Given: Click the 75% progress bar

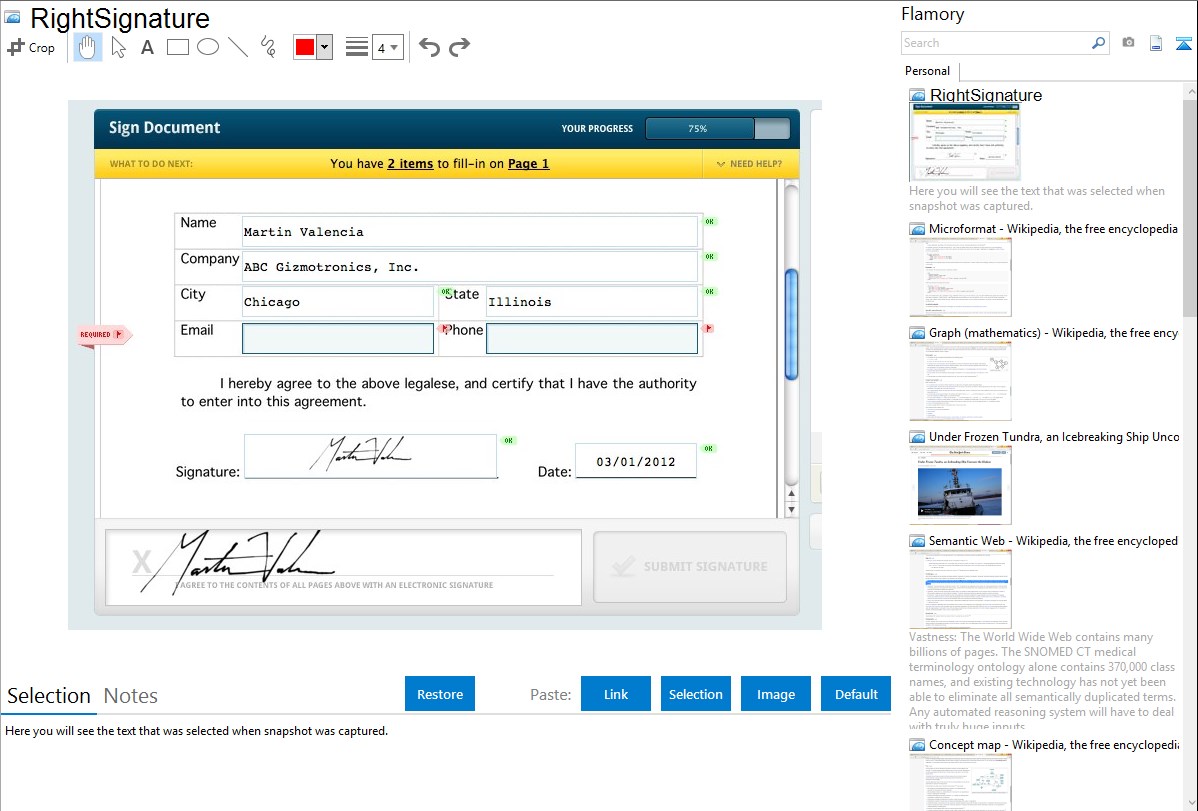Looking at the screenshot, I should pyautogui.click(x=717, y=128).
